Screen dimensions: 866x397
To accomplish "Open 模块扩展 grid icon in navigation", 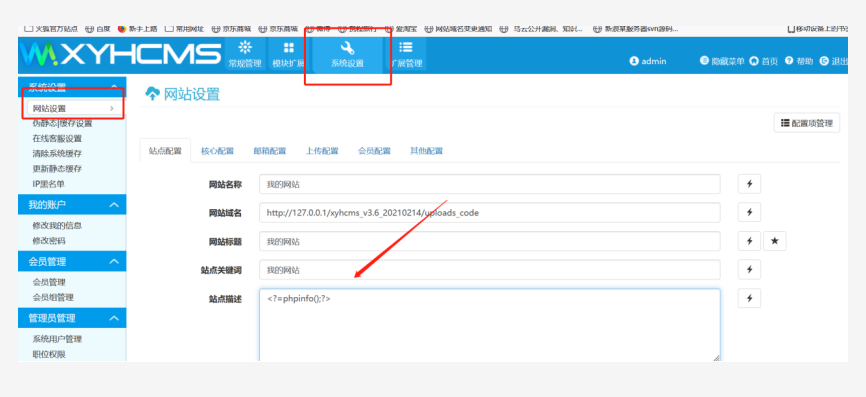I will 288,48.
